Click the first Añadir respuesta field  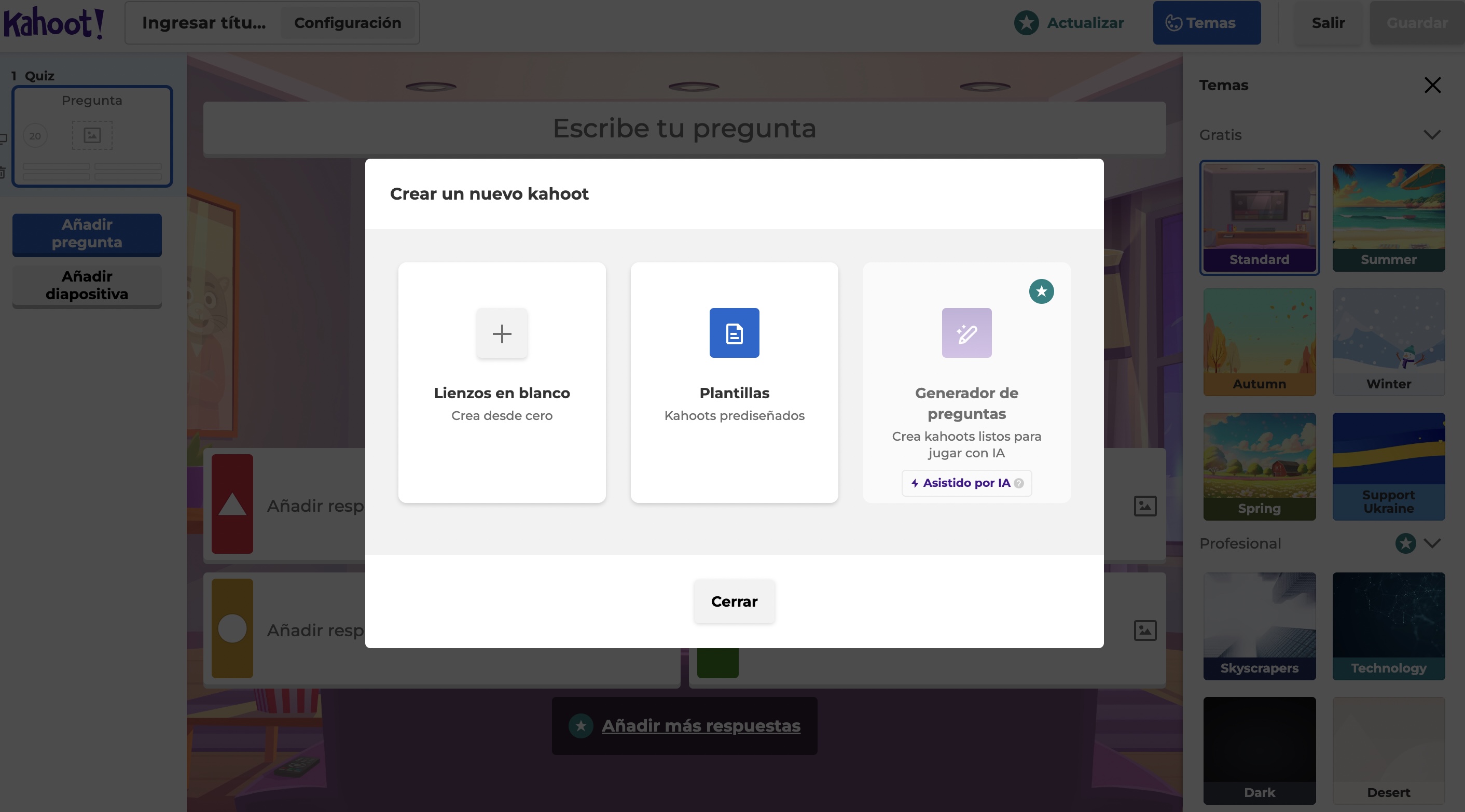(315, 506)
